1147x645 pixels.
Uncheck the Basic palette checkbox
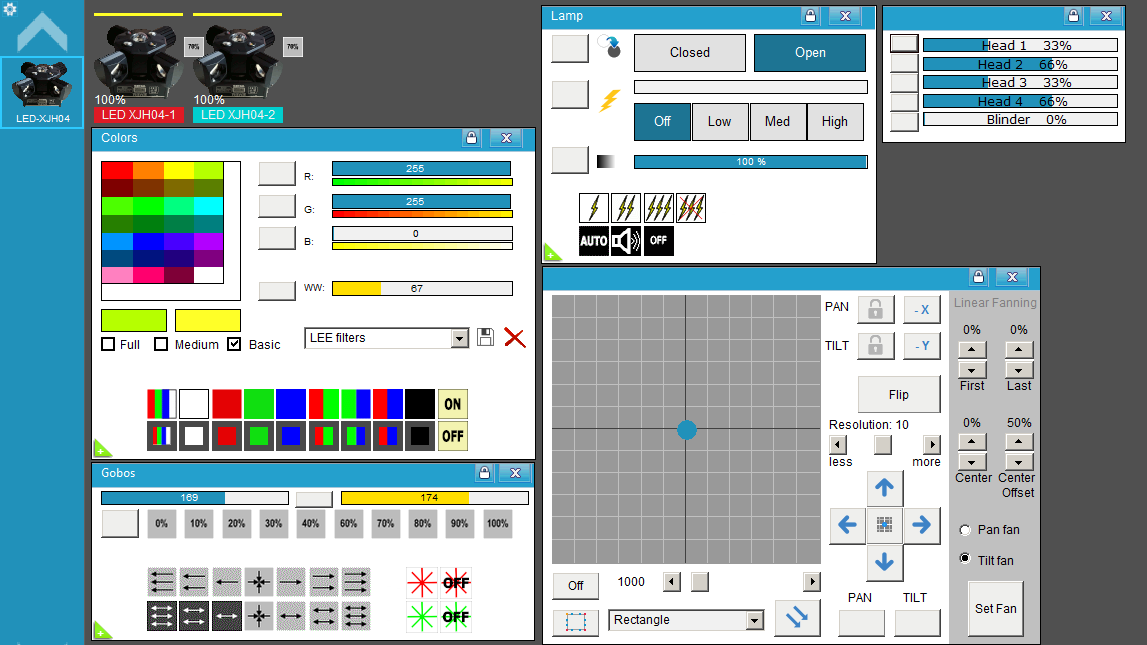coord(234,344)
